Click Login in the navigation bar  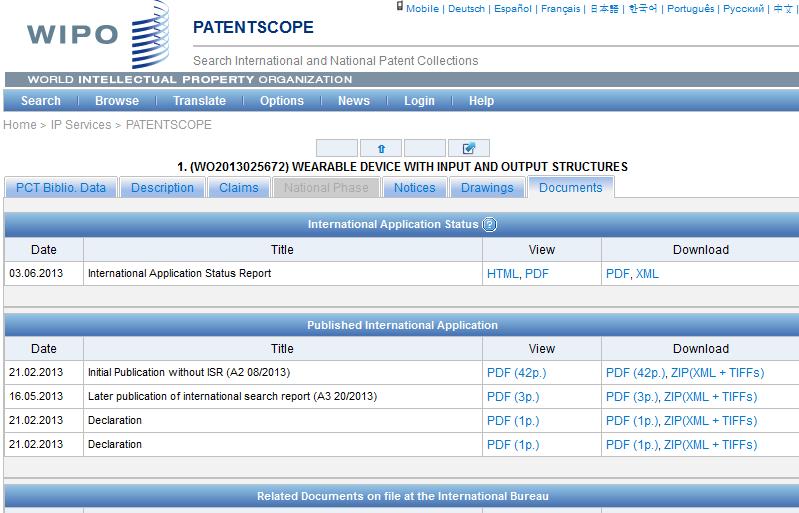tap(419, 101)
